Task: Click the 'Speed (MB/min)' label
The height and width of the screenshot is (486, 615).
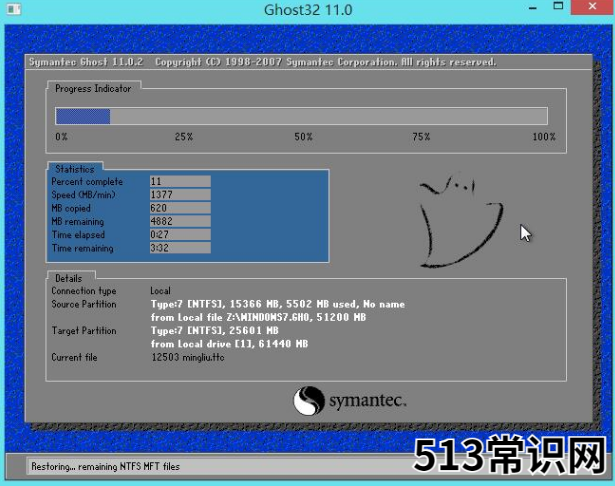Action: [x=83, y=195]
